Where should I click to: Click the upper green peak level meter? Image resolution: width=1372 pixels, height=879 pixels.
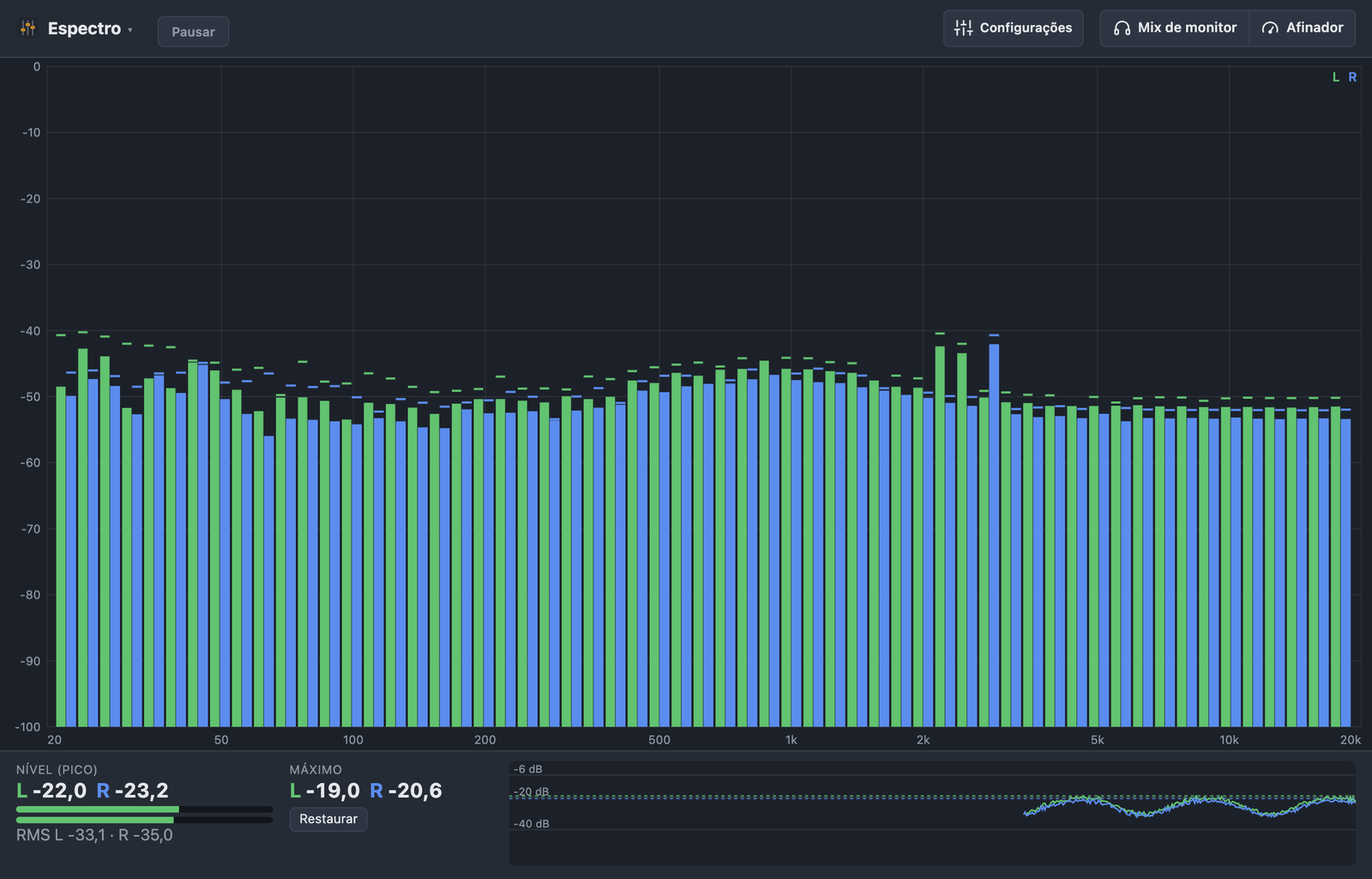pyautogui.click(x=144, y=809)
